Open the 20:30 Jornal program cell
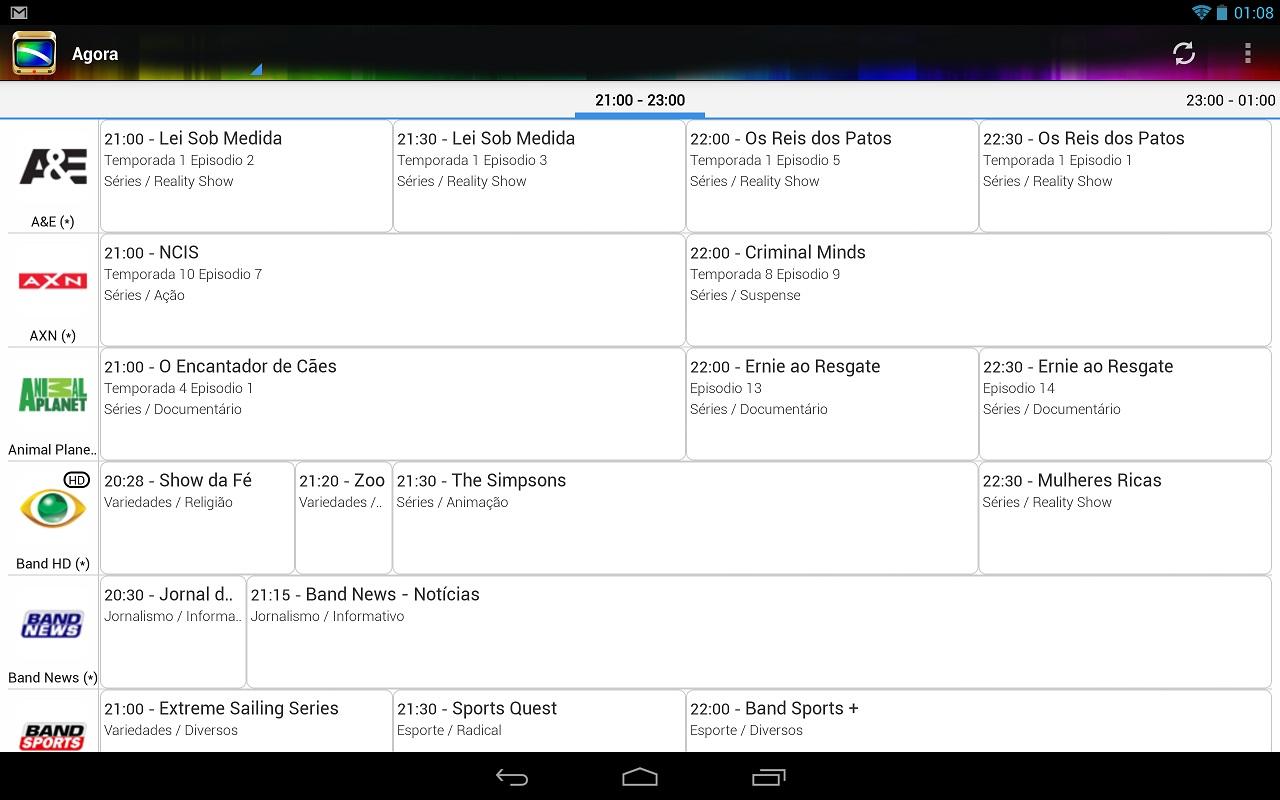This screenshot has height=800, width=1280. point(173,632)
